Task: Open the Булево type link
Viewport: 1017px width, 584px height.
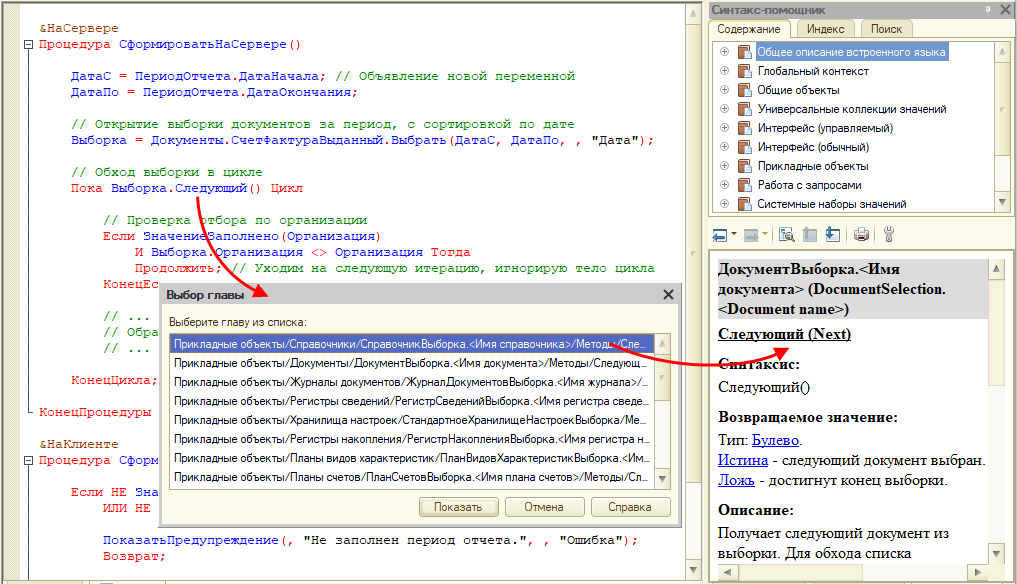Action: coord(775,440)
